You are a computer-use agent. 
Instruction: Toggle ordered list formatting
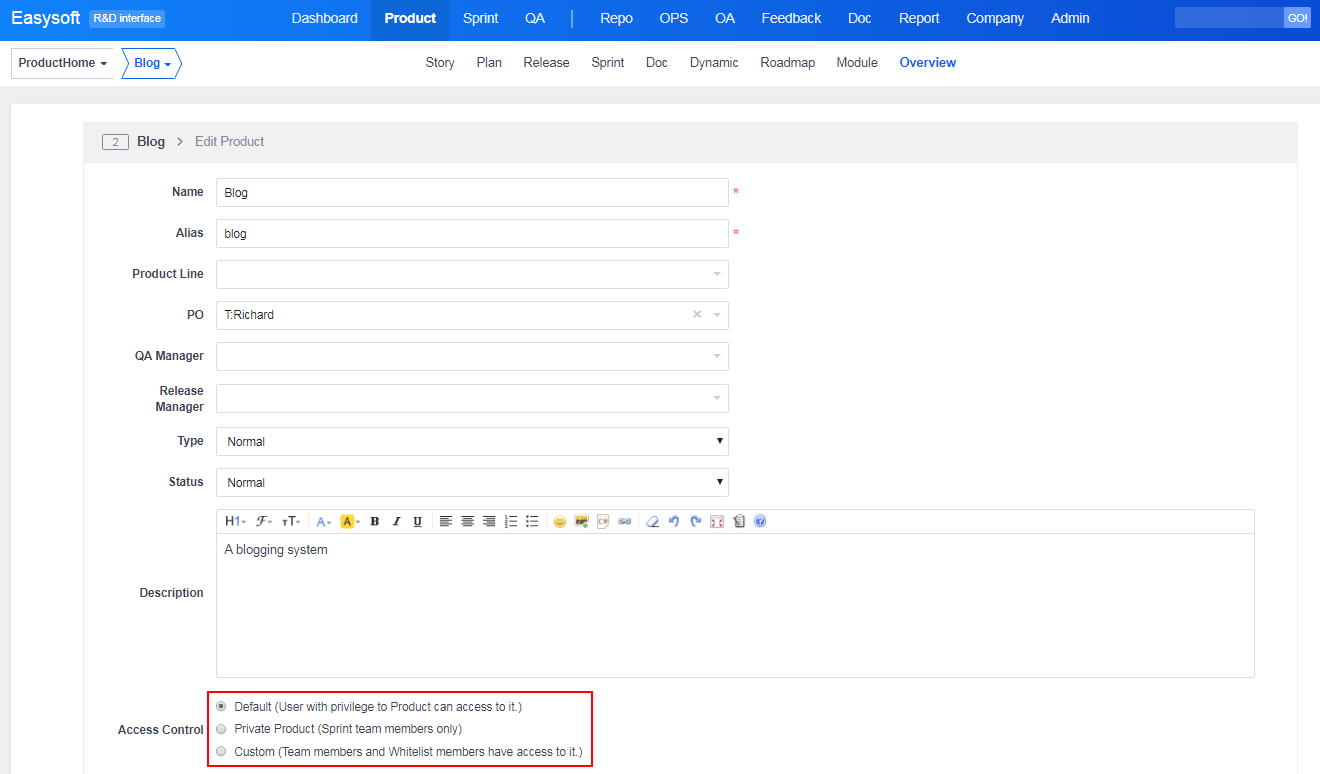click(x=511, y=521)
